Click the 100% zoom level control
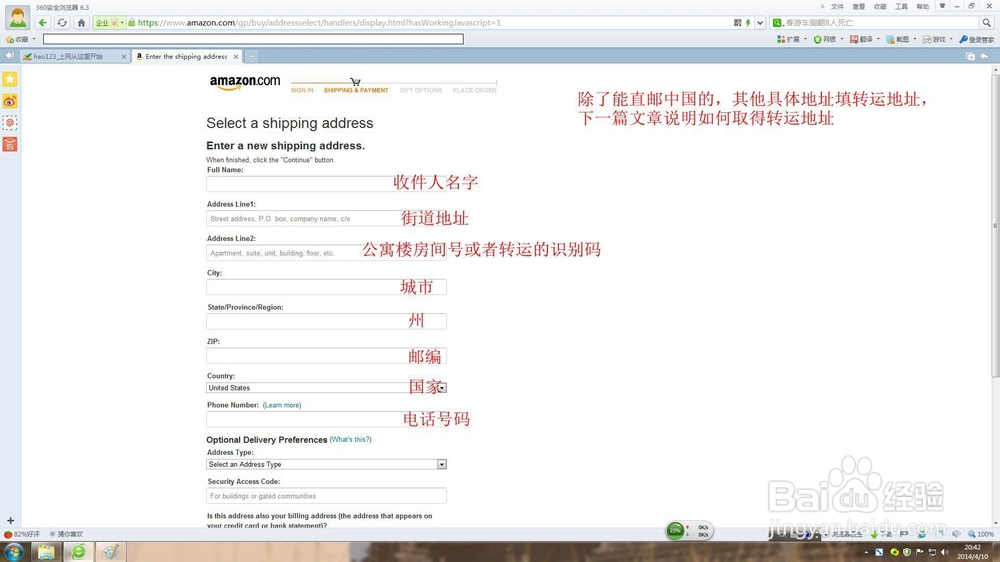1000x562 pixels. (x=981, y=534)
